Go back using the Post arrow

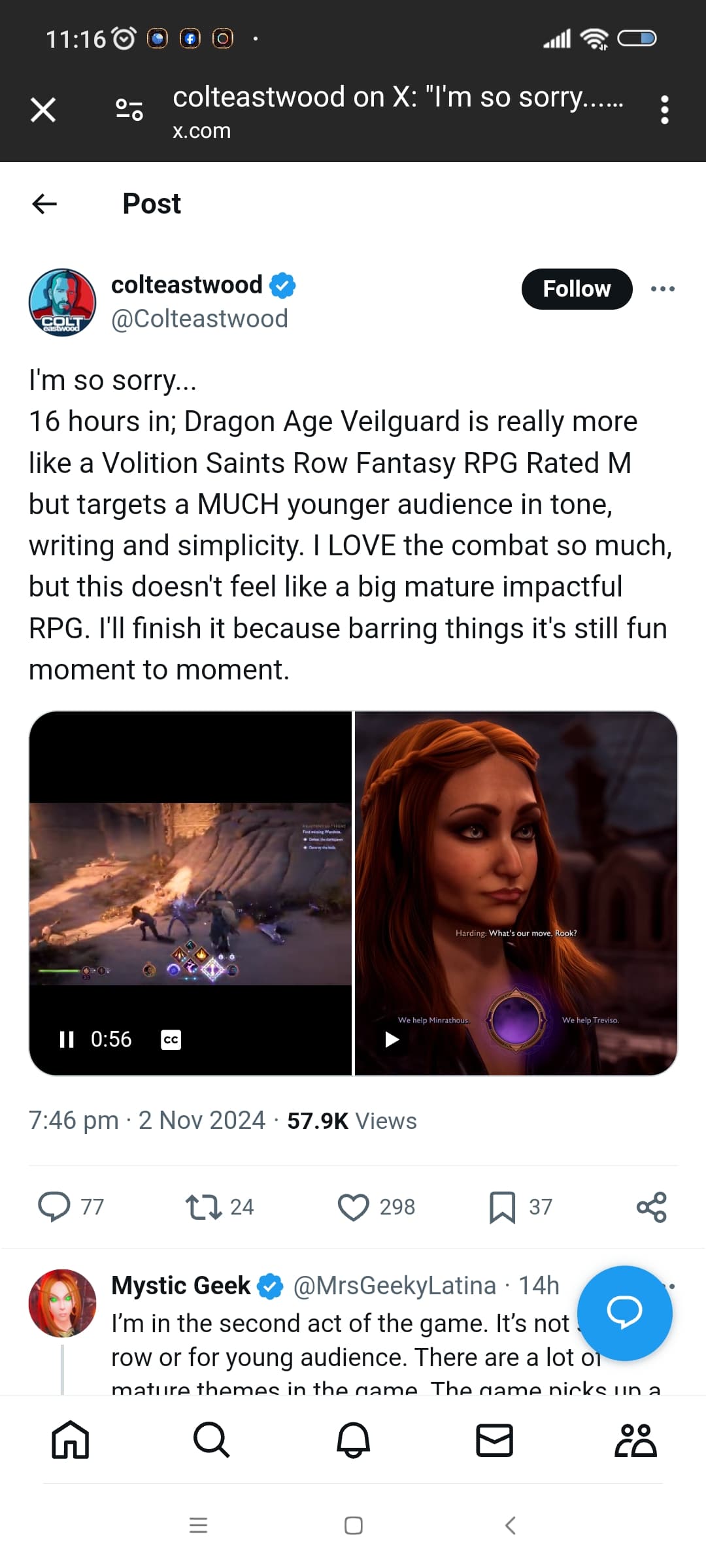point(44,204)
